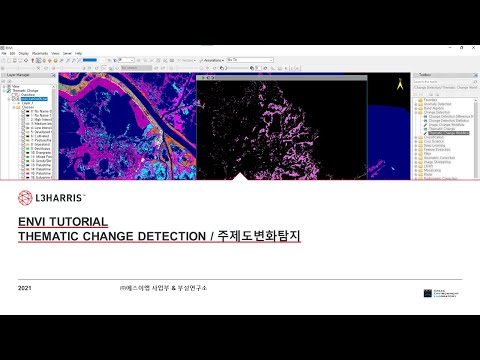480x360 pixels.
Task: Expand the Anomaly Detection folder
Action: point(416,104)
